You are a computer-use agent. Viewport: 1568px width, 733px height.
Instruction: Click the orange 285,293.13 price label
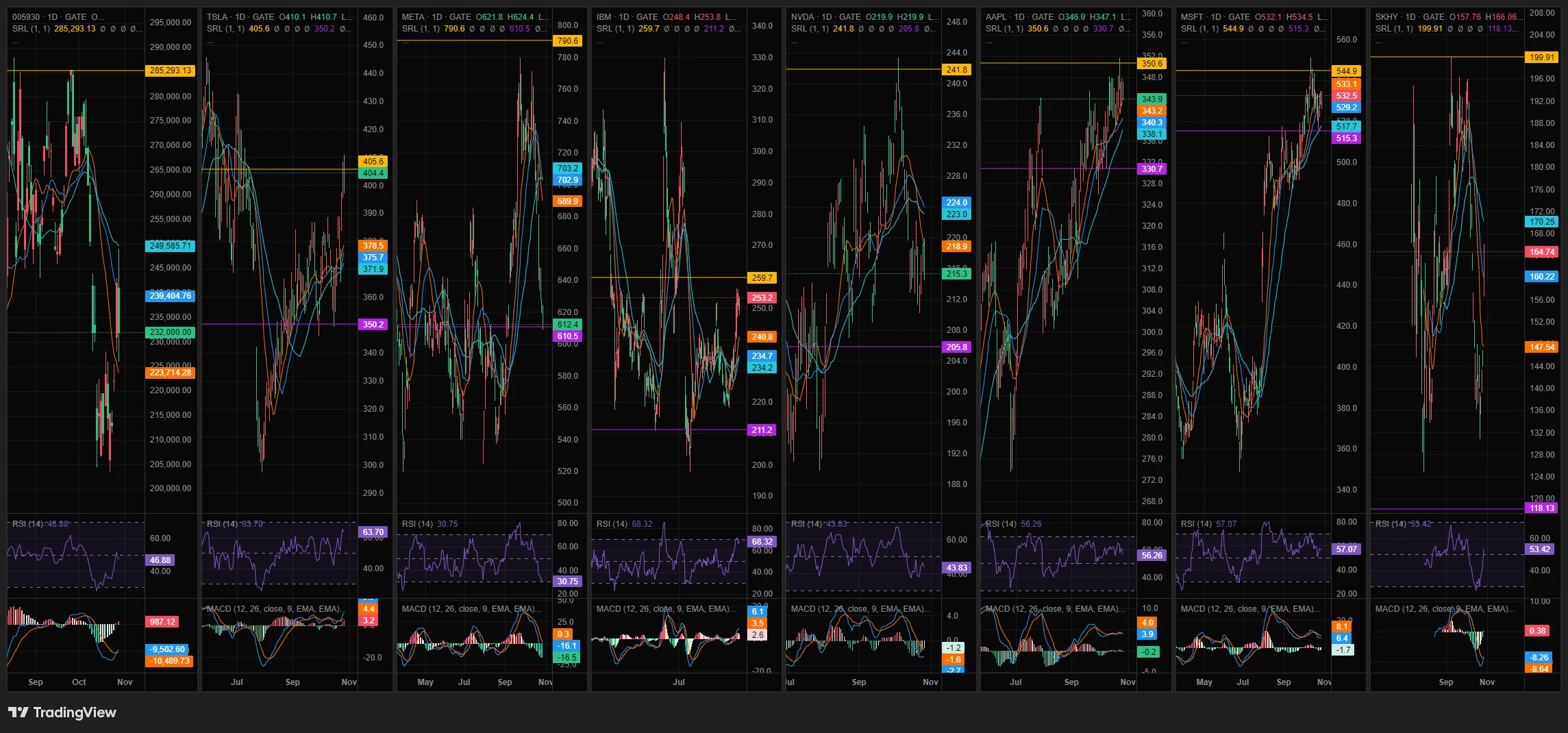coord(171,71)
